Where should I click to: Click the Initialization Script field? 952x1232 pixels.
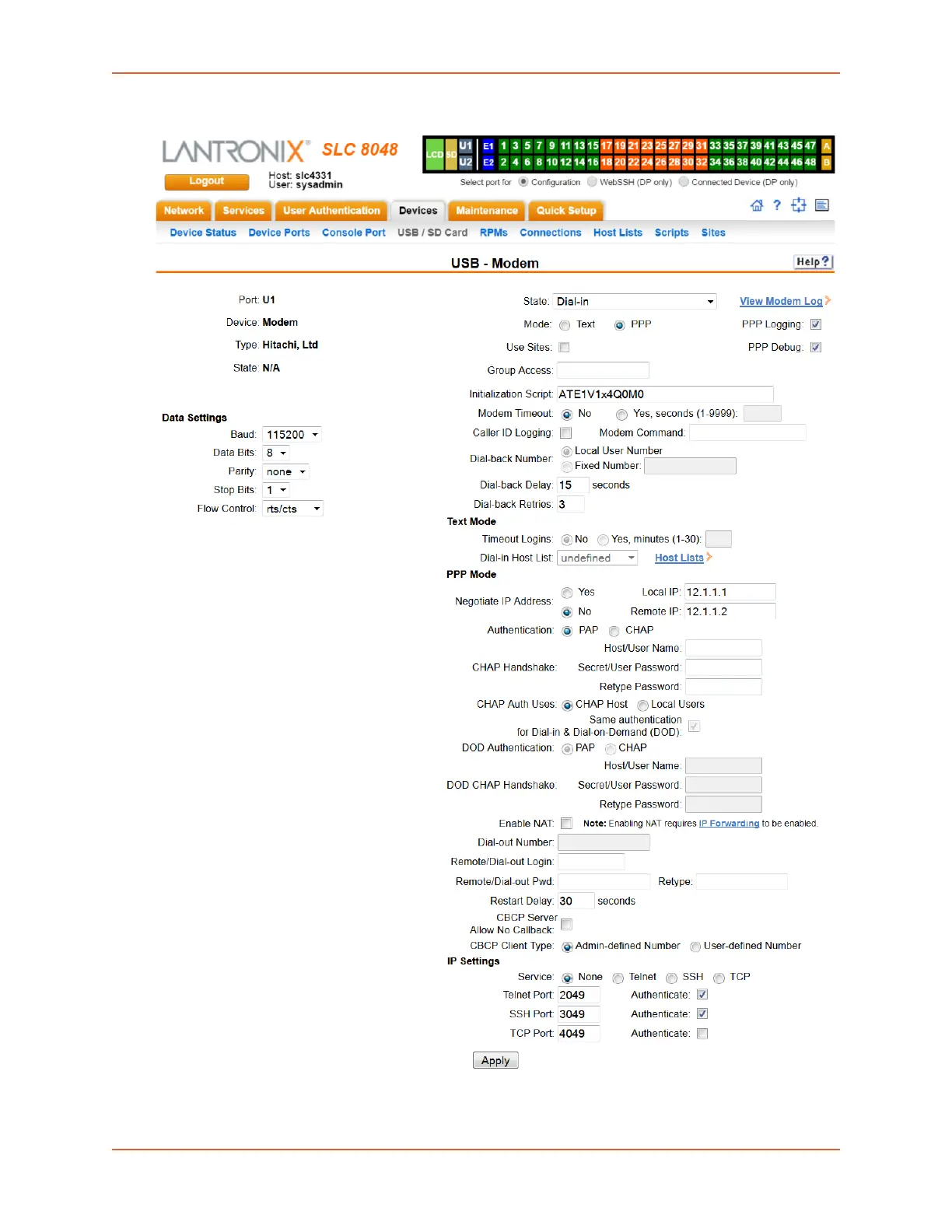click(x=665, y=394)
